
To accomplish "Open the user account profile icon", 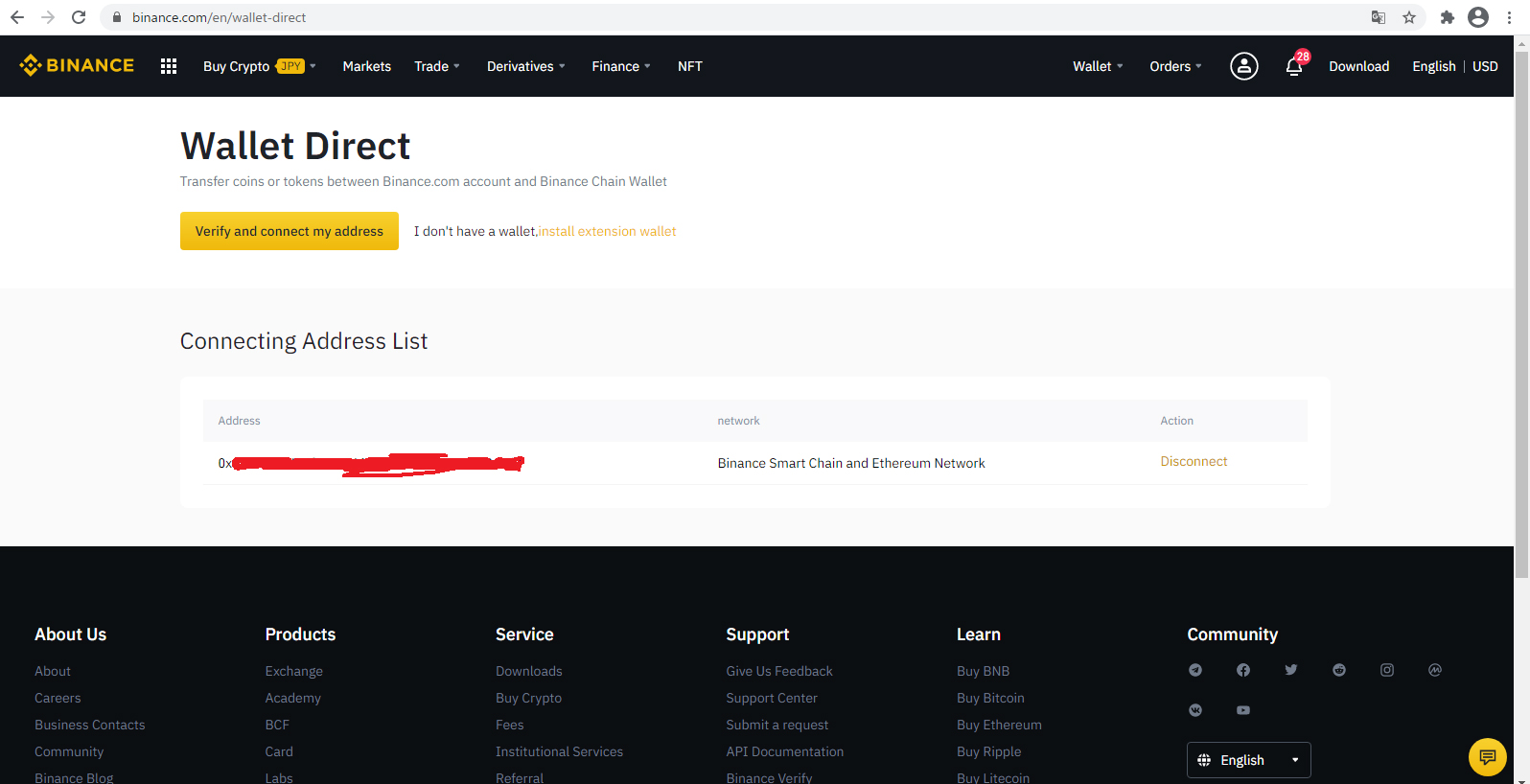I will tap(1244, 66).
